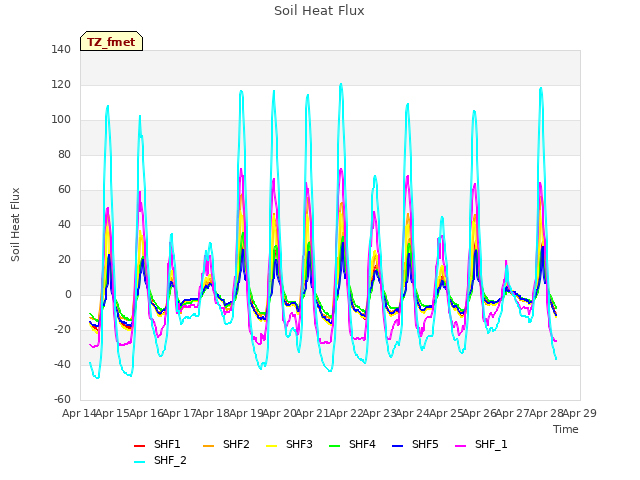Click the Apr 26 x-axis tick label

[480, 413]
